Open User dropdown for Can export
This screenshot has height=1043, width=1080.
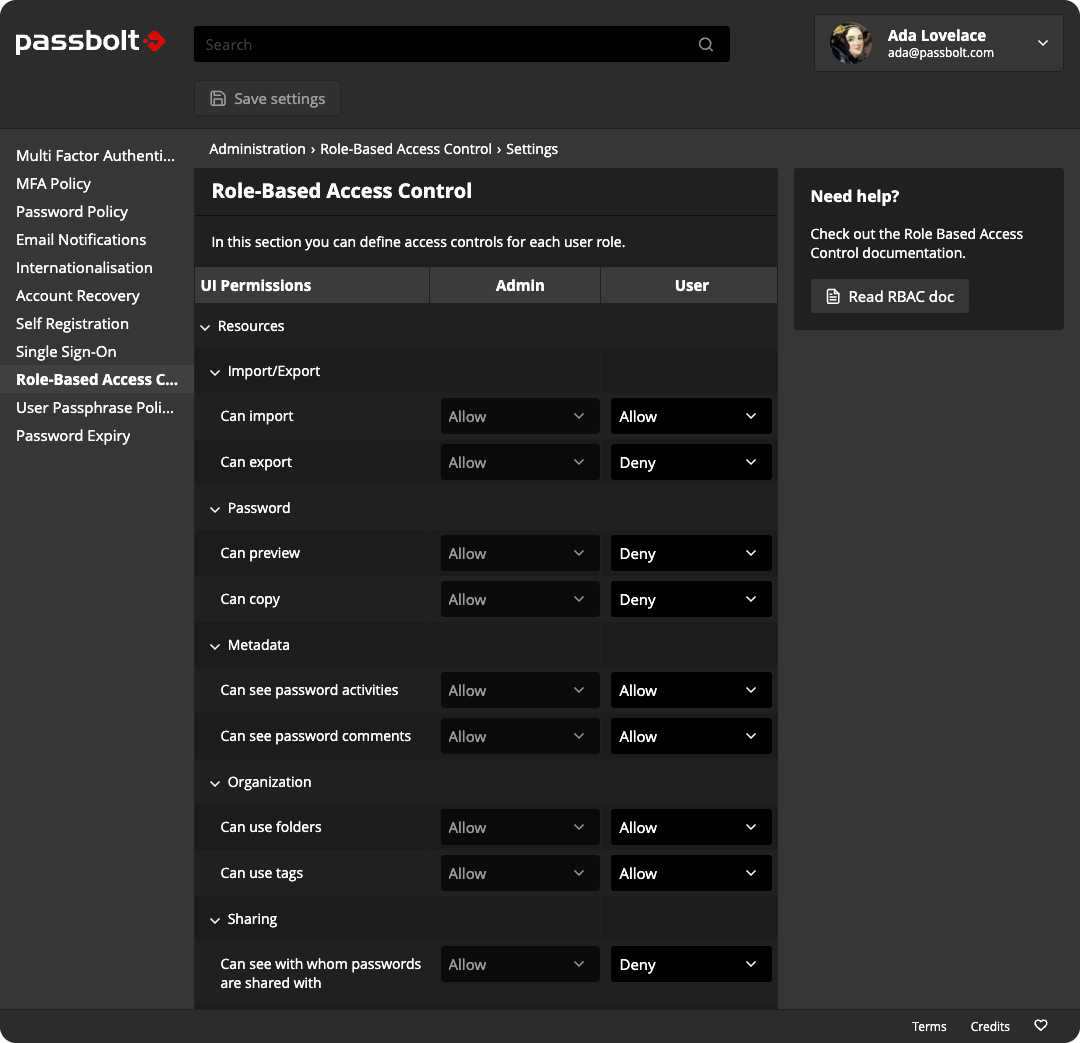(690, 463)
